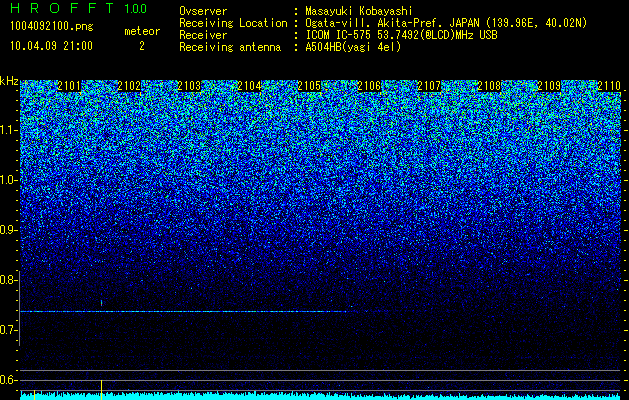This screenshot has width=629, height=400.
Task: Click the 2101 time marker
Action: pyautogui.click(x=69, y=86)
